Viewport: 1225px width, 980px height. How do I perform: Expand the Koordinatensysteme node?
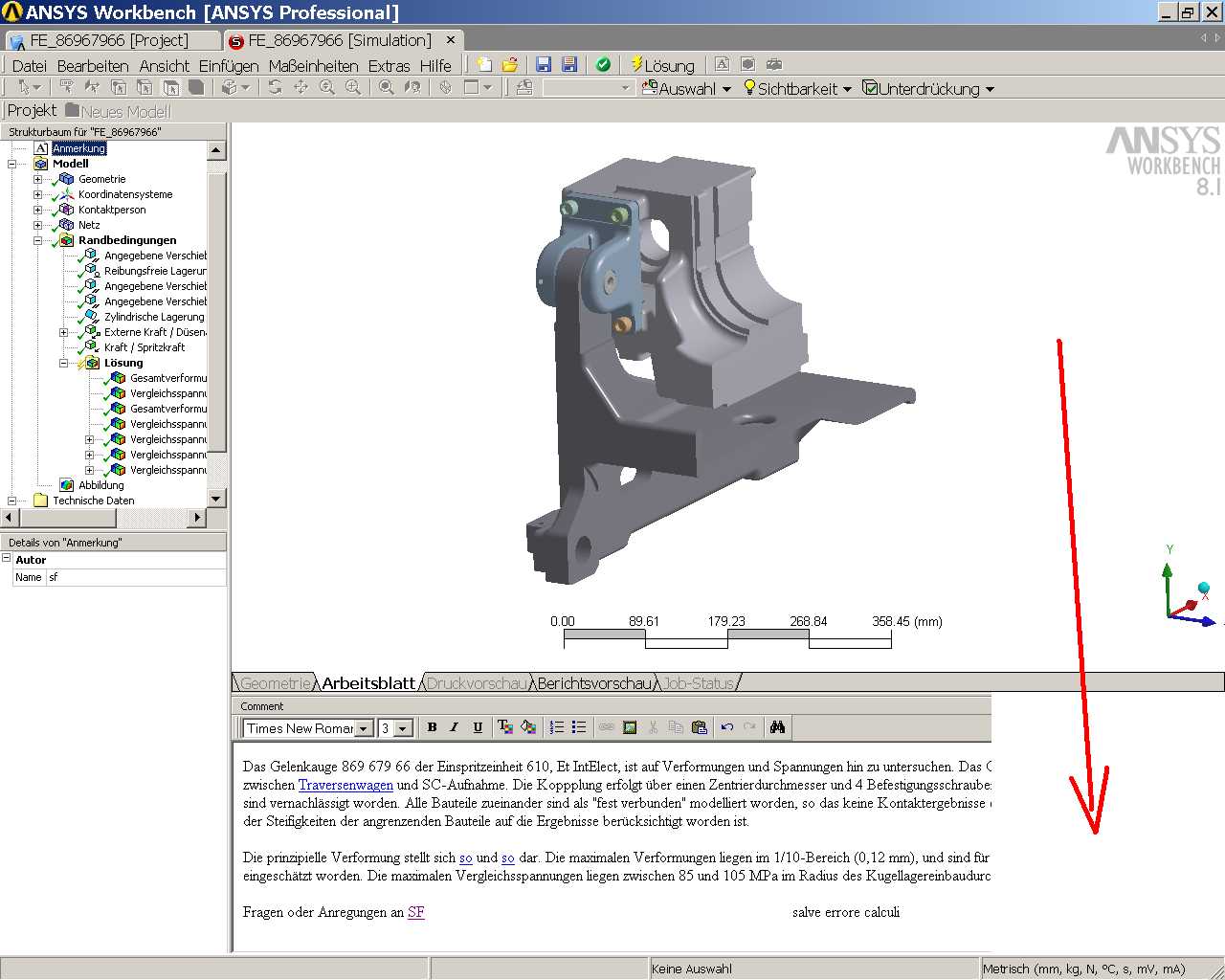(38, 194)
